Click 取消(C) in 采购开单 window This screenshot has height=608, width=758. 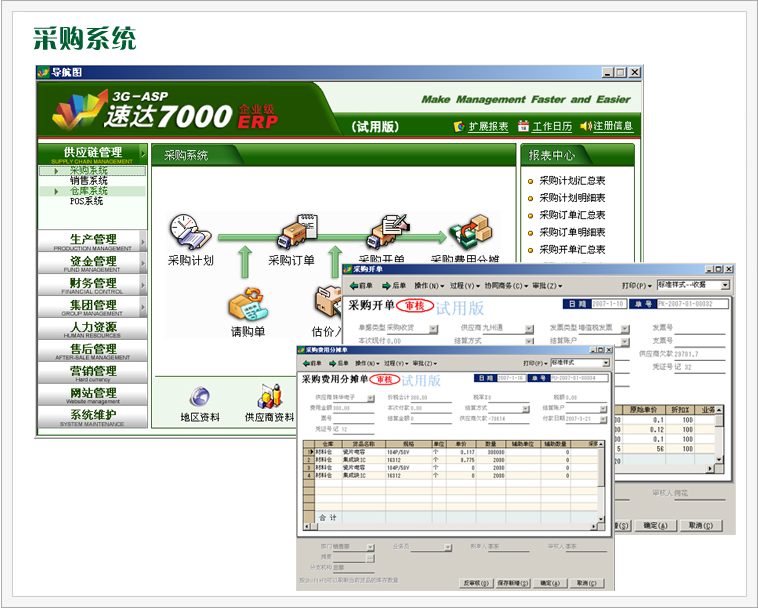701,525
